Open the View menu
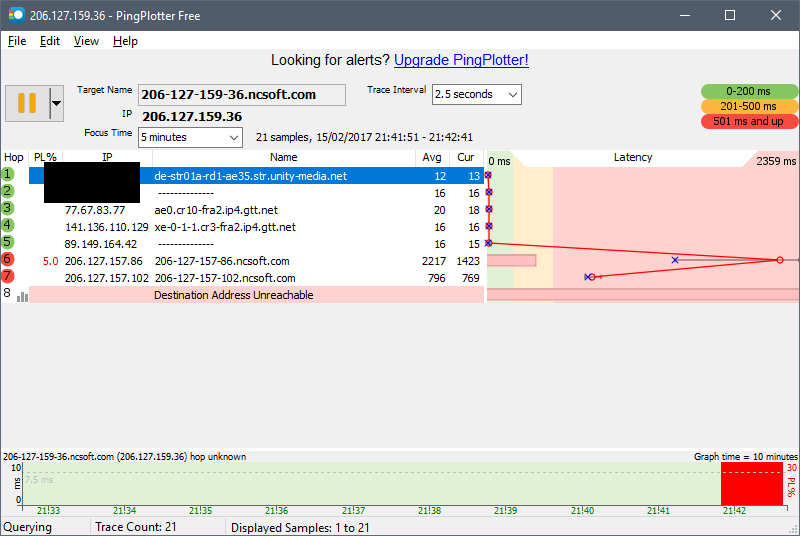This screenshot has height=536, width=800. point(86,41)
